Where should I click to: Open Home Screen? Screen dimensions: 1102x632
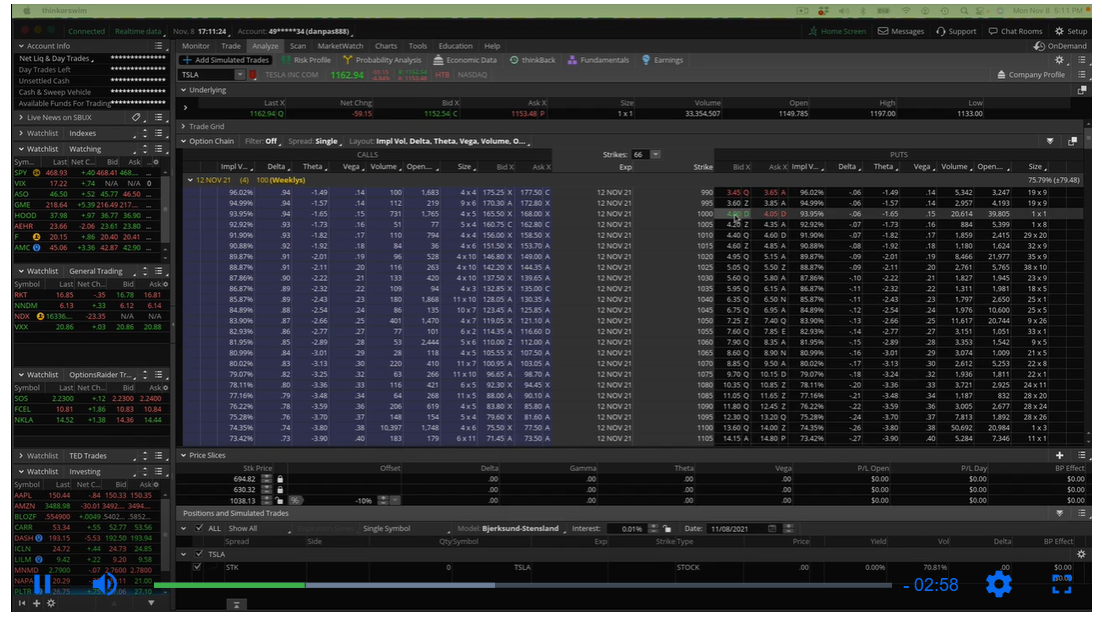point(836,31)
